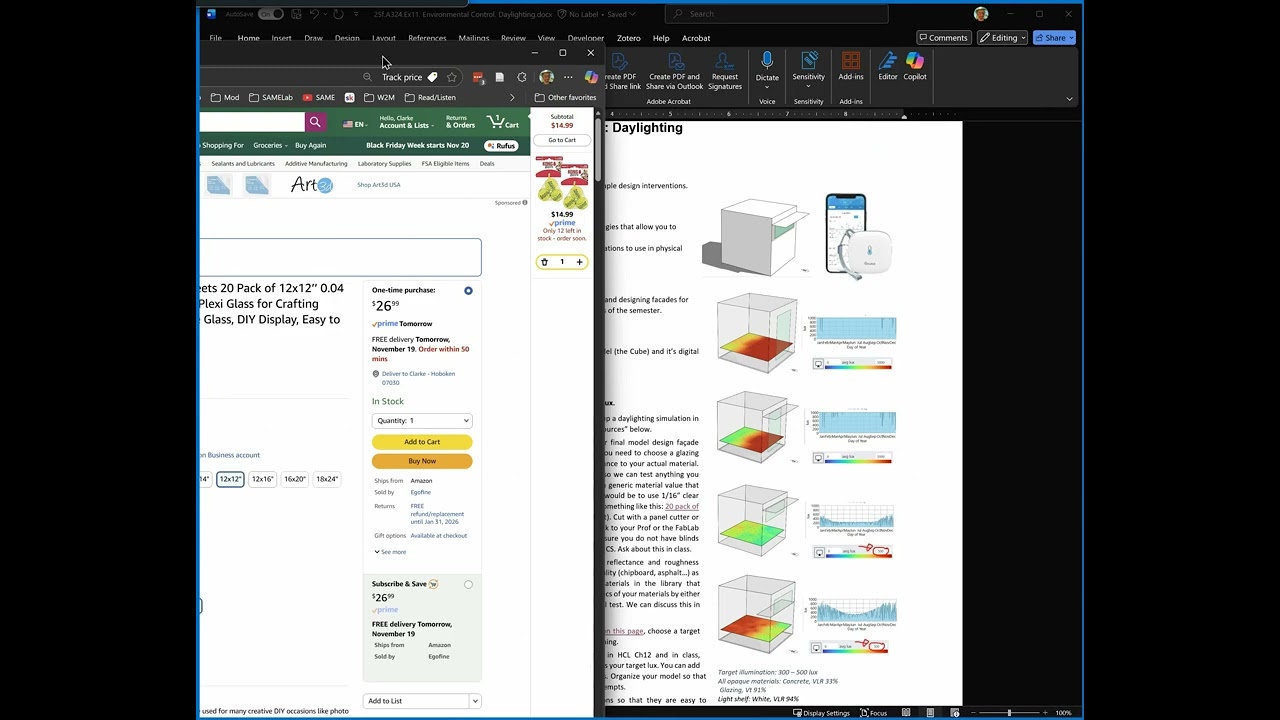Select the 12x16" size option
Image resolution: width=1280 pixels, height=720 pixels.
(x=262, y=479)
